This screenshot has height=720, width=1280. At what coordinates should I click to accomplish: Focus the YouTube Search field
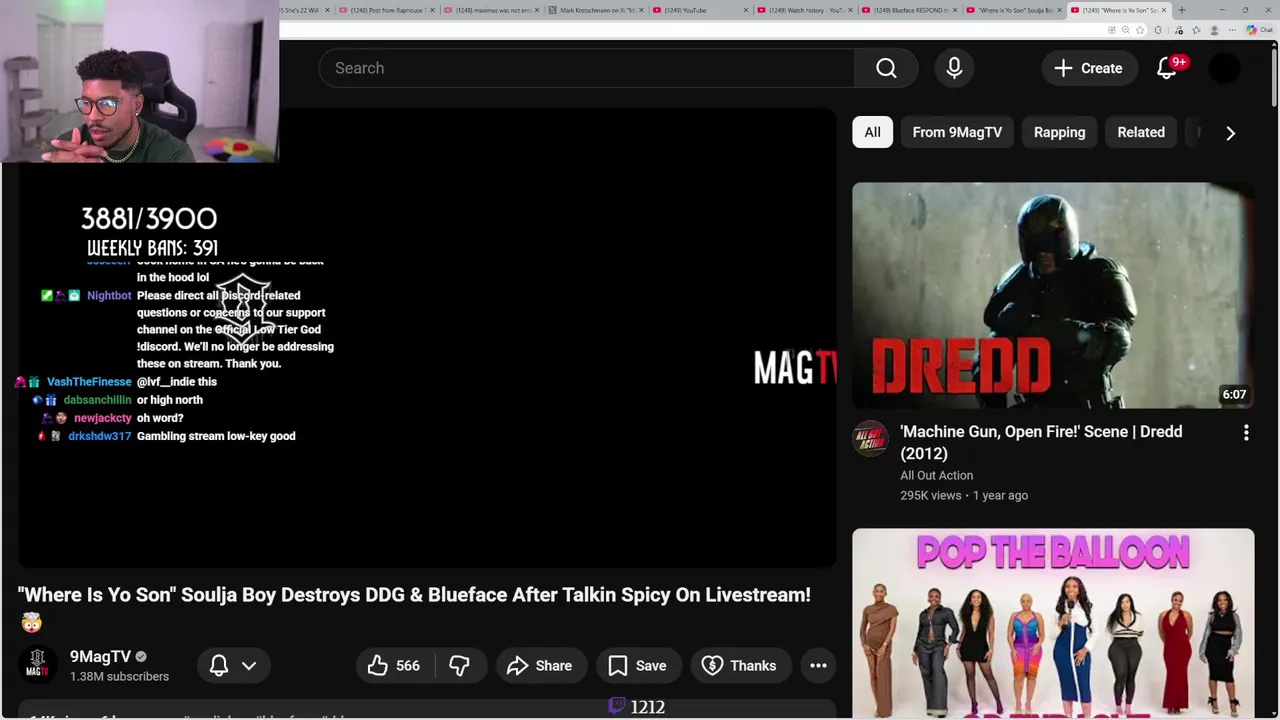tap(587, 68)
